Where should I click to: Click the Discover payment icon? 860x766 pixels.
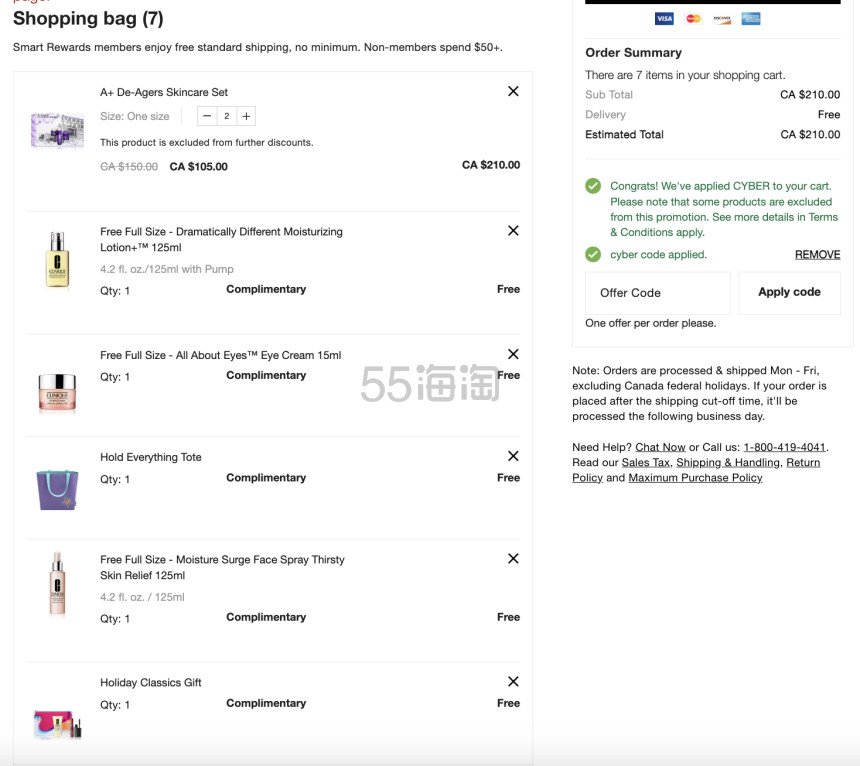coord(722,19)
